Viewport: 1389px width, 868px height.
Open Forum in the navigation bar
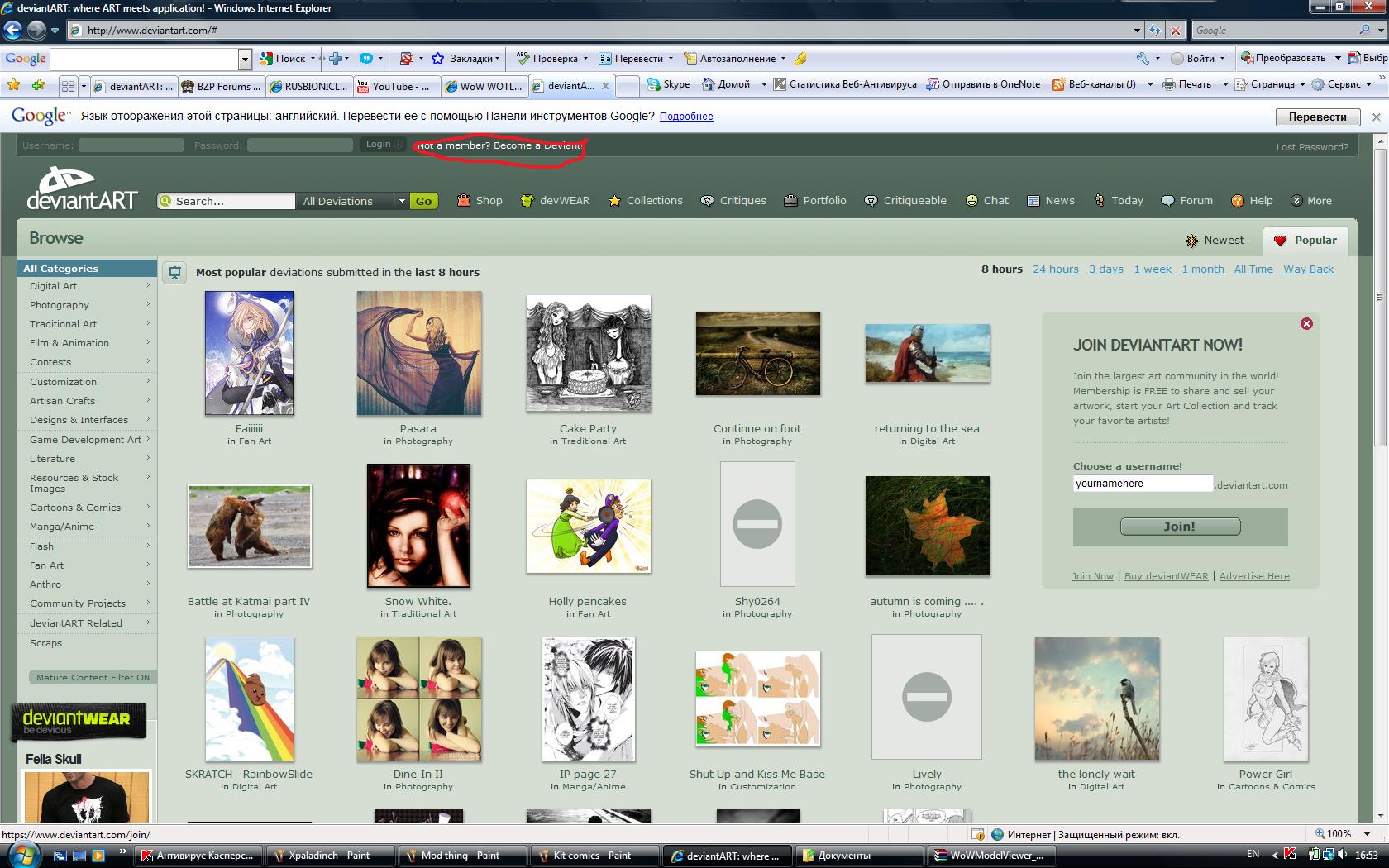click(x=1186, y=201)
